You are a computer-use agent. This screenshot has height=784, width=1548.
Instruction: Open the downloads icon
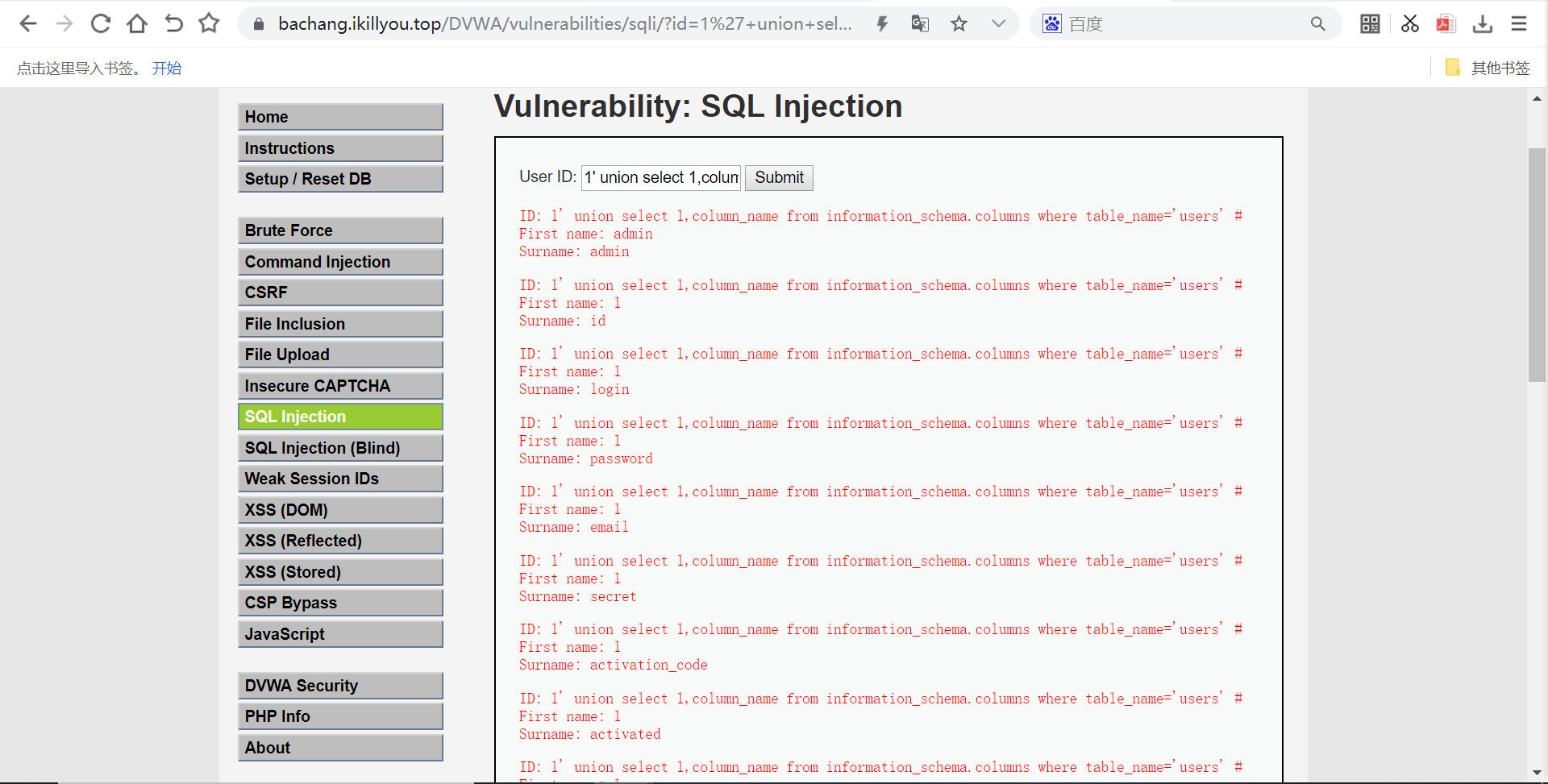click(1483, 24)
